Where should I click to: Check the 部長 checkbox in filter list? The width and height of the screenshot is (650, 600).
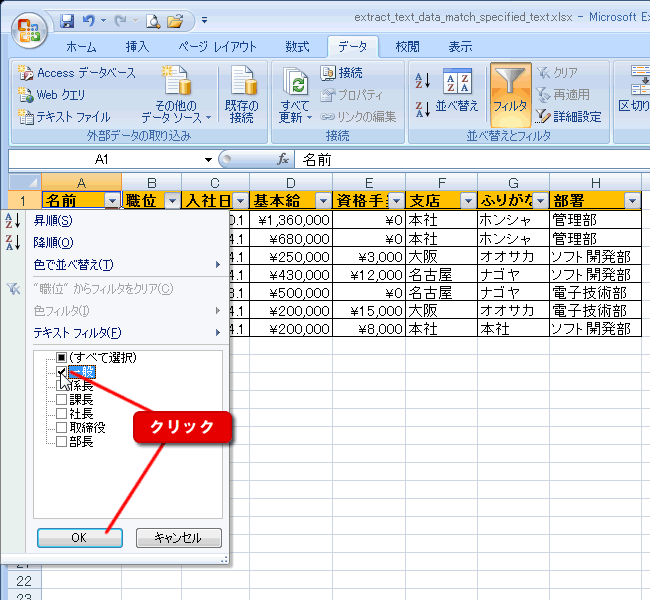pyautogui.click(x=62, y=441)
